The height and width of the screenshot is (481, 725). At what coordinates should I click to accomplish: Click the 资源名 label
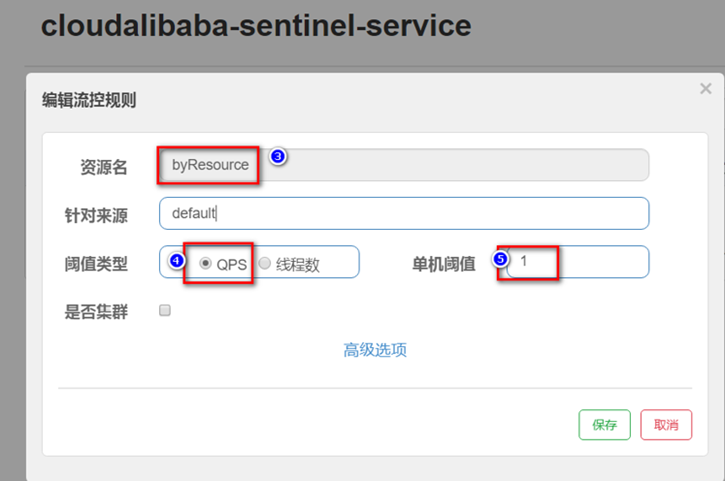pyautogui.click(x=104, y=167)
